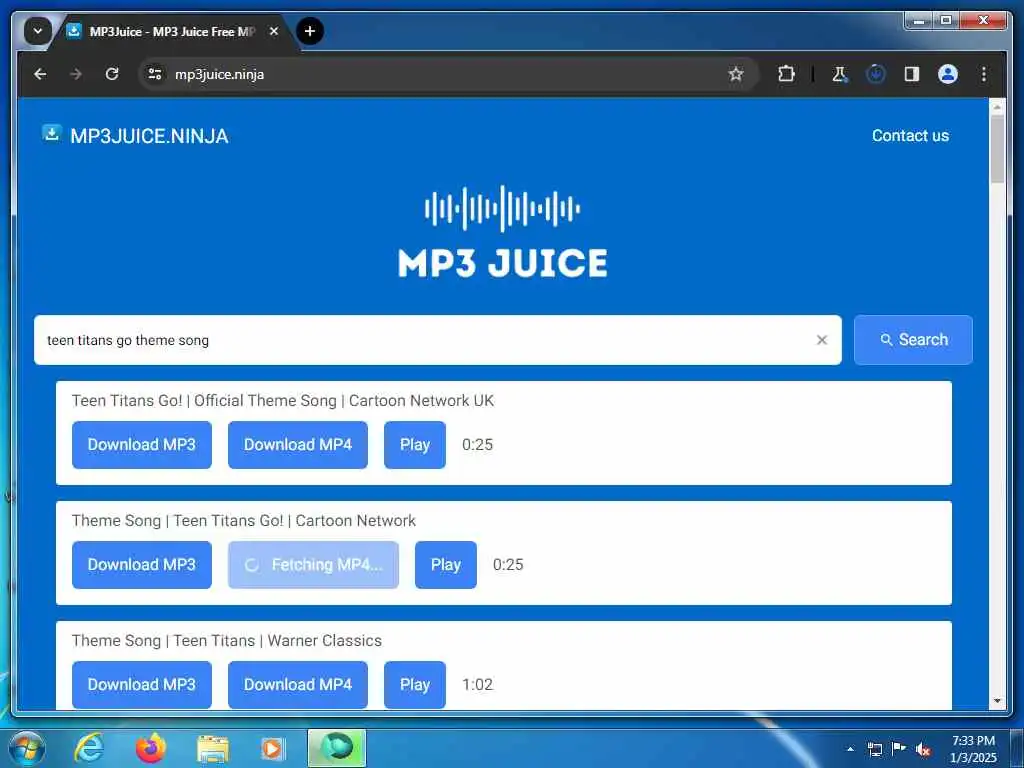Launch Firefox from the taskbar
This screenshot has width=1024, height=768.
pos(151,748)
